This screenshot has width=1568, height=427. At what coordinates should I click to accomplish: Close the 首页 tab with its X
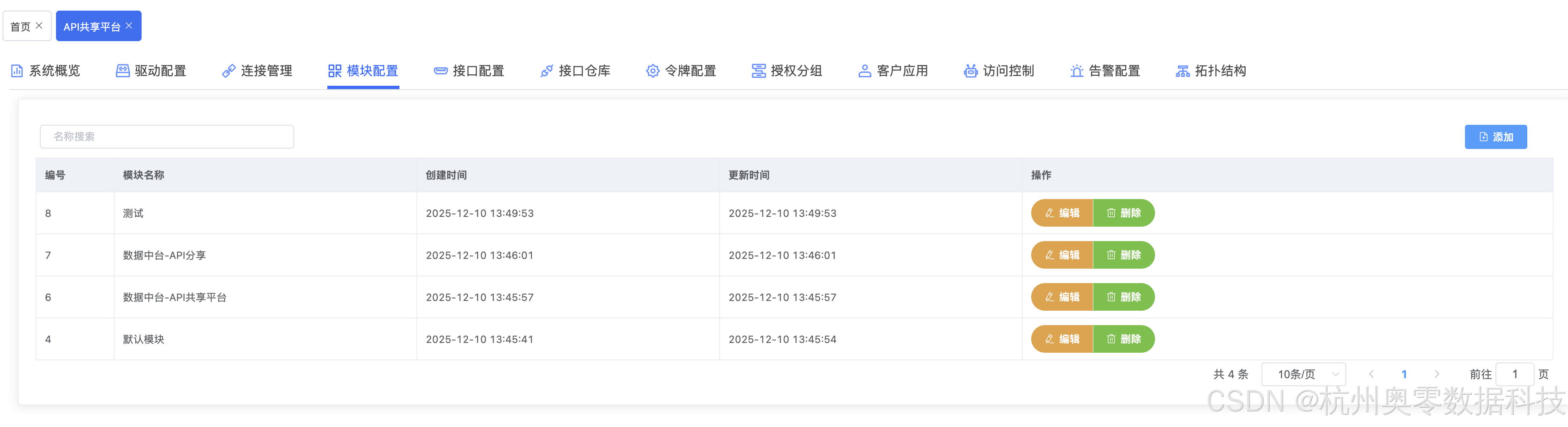[39, 25]
